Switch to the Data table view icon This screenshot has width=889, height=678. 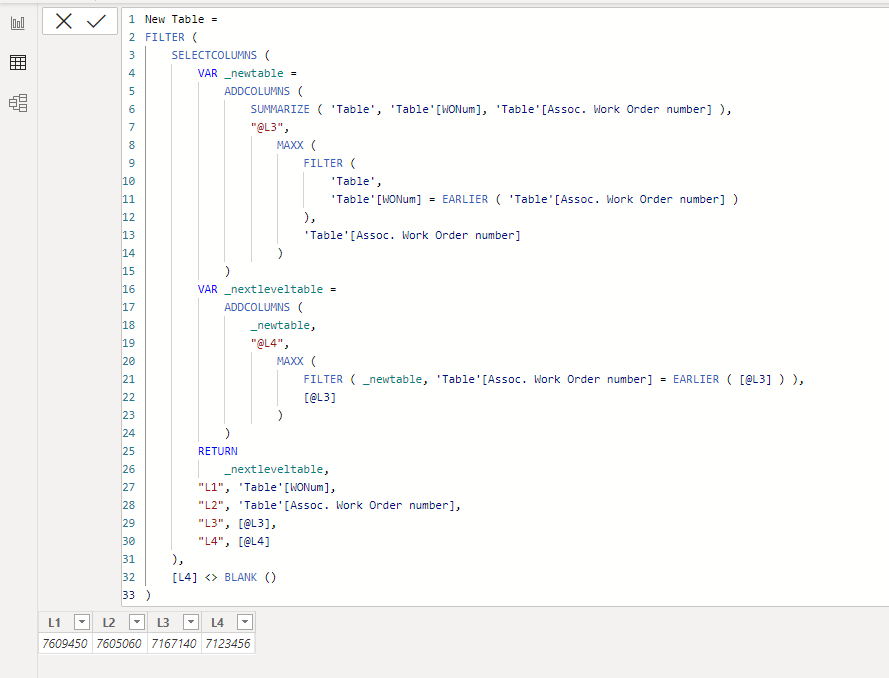tap(18, 62)
